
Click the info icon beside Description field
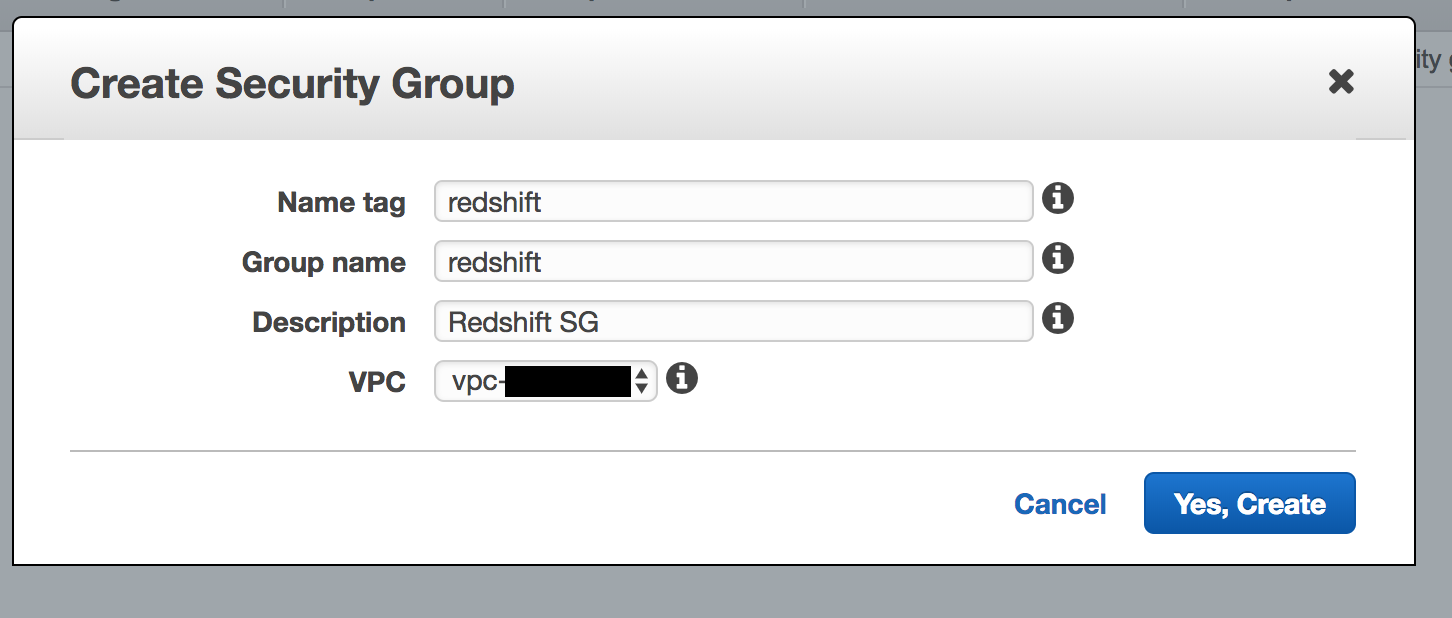click(x=1057, y=319)
